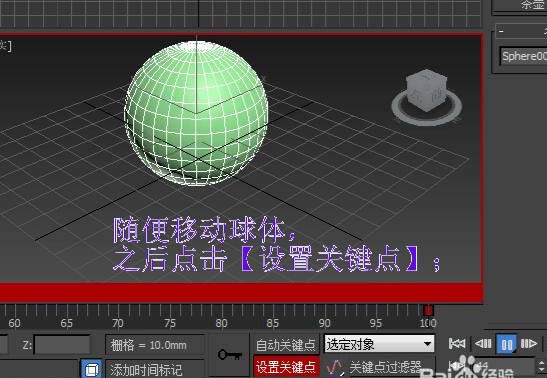Click the blue square icon left of 添加时间标记
The height and width of the screenshot is (378, 547).
click(91, 369)
